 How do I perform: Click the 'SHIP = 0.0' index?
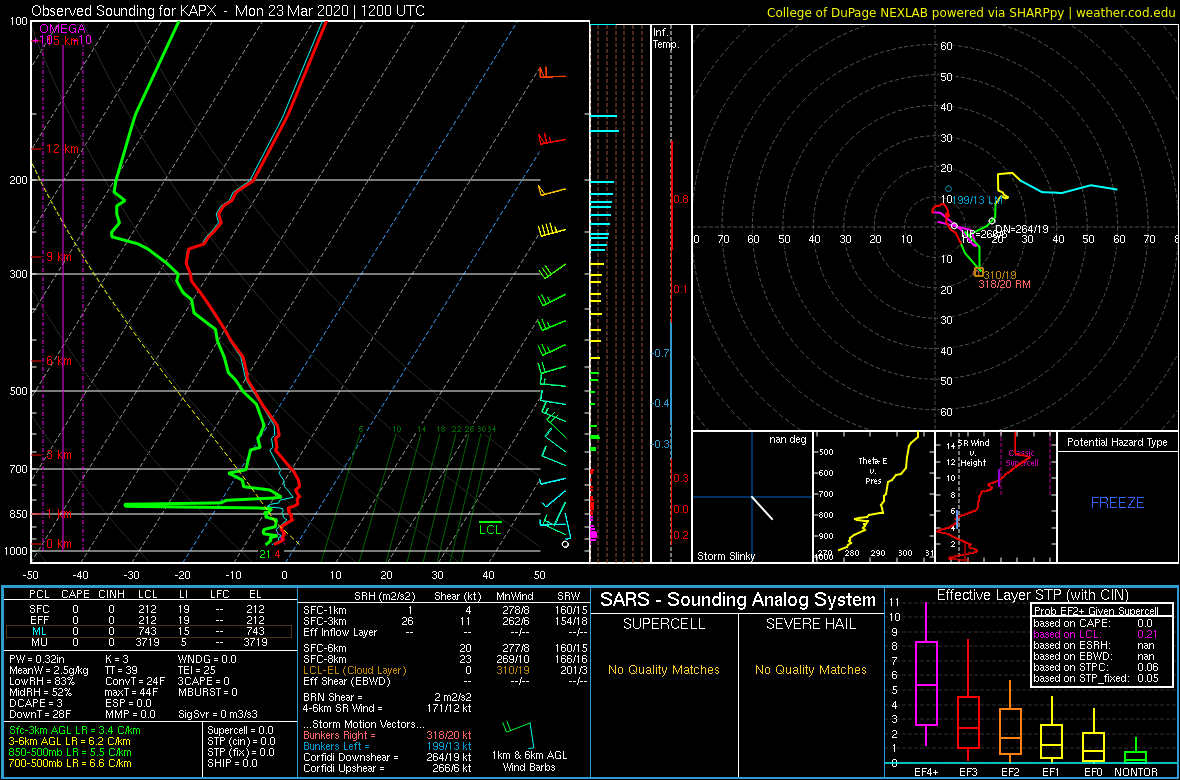(233, 763)
